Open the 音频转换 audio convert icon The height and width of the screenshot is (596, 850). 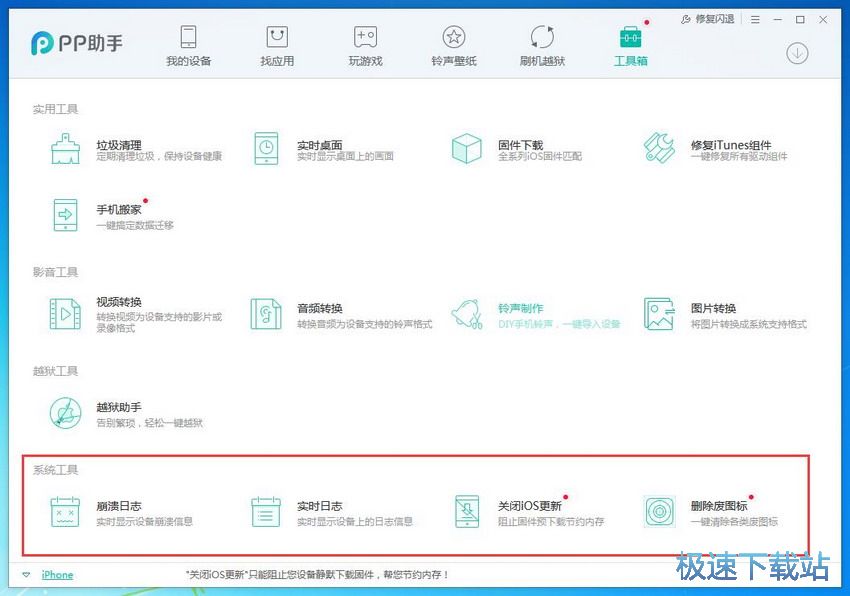coord(266,313)
